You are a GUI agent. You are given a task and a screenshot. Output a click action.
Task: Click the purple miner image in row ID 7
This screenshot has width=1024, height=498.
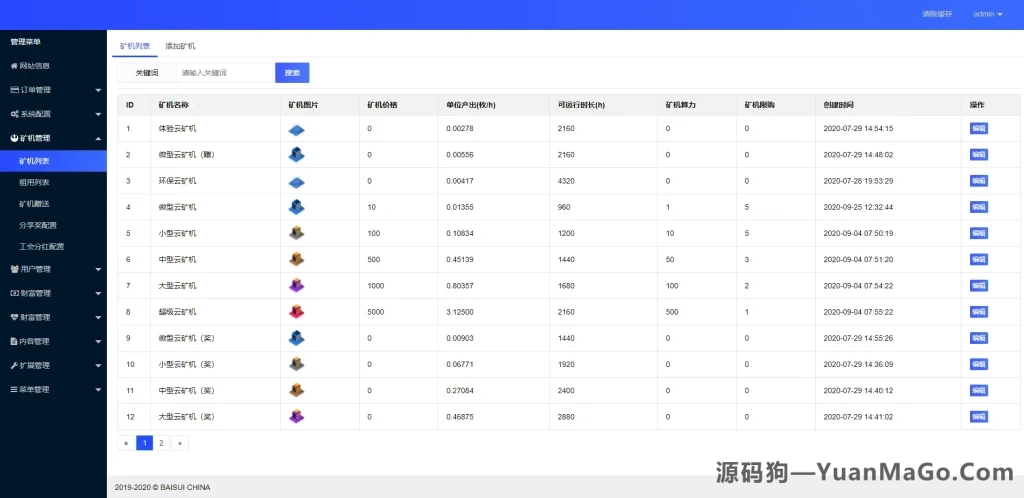pyautogui.click(x=296, y=285)
